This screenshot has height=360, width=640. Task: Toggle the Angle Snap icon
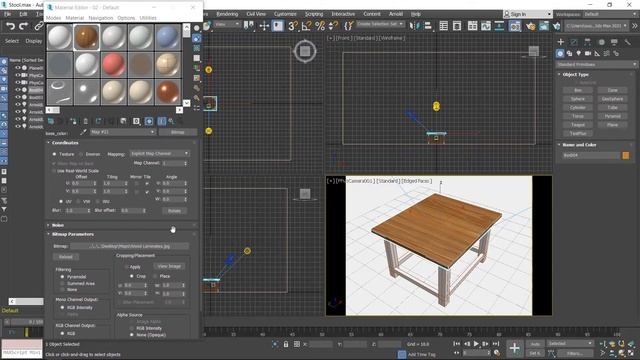[x=306, y=26]
